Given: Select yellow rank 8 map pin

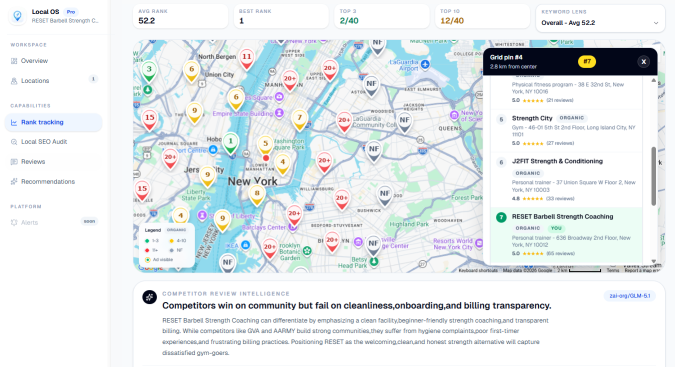Looking at the screenshot, I should pos(257,196).
